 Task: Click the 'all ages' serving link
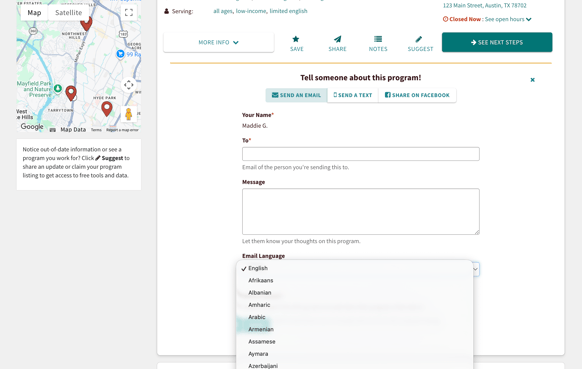tap(223, 11)
